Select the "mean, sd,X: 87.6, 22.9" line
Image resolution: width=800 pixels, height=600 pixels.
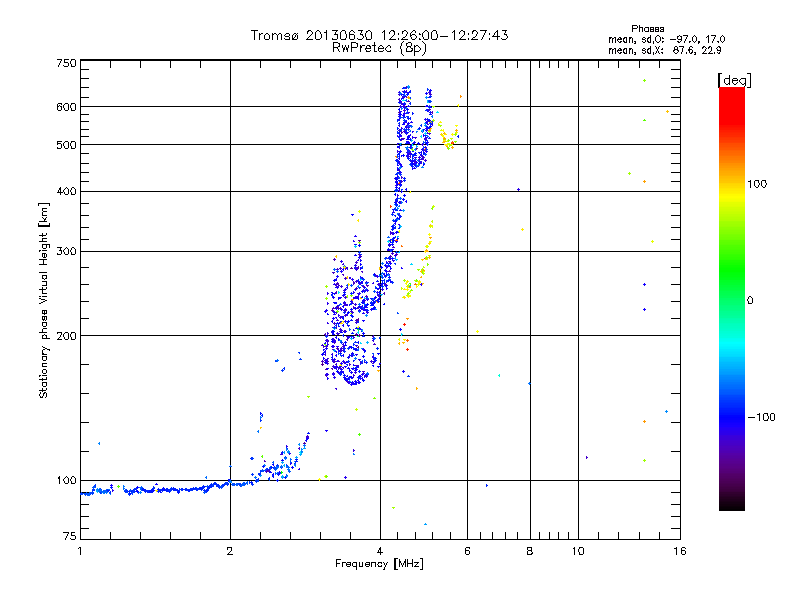click(x=664, y=50)
